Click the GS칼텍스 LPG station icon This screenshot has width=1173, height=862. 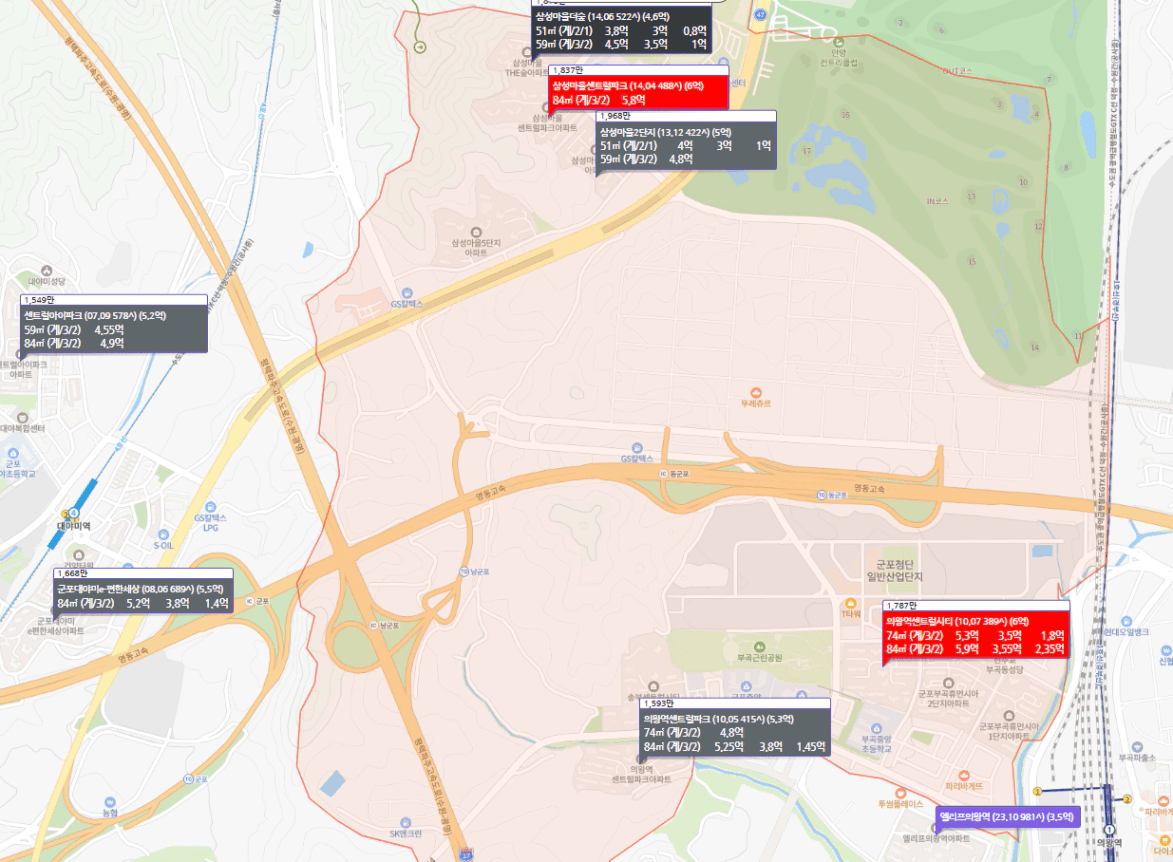click(x=210, y=507)
